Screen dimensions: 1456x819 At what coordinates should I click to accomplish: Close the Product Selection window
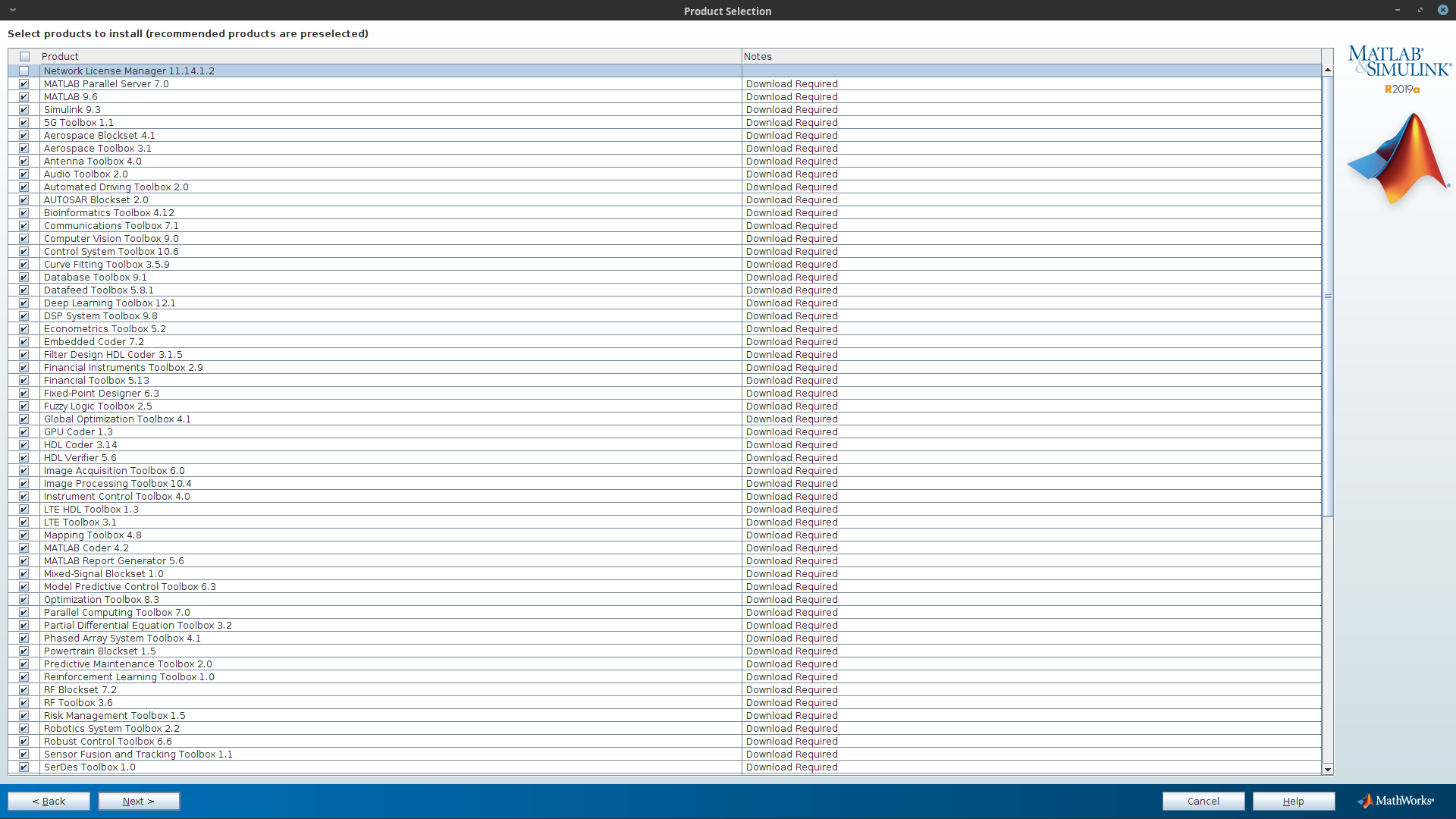point(1443,10)
